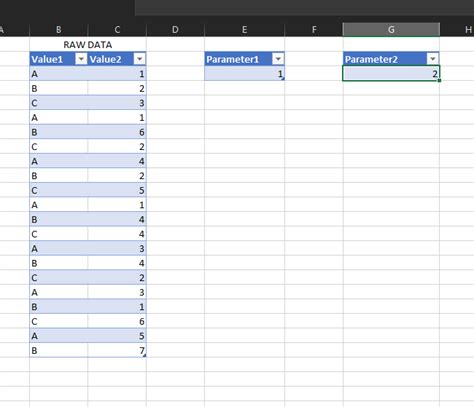Select the C cell beside value 5

tap(59, 190)
